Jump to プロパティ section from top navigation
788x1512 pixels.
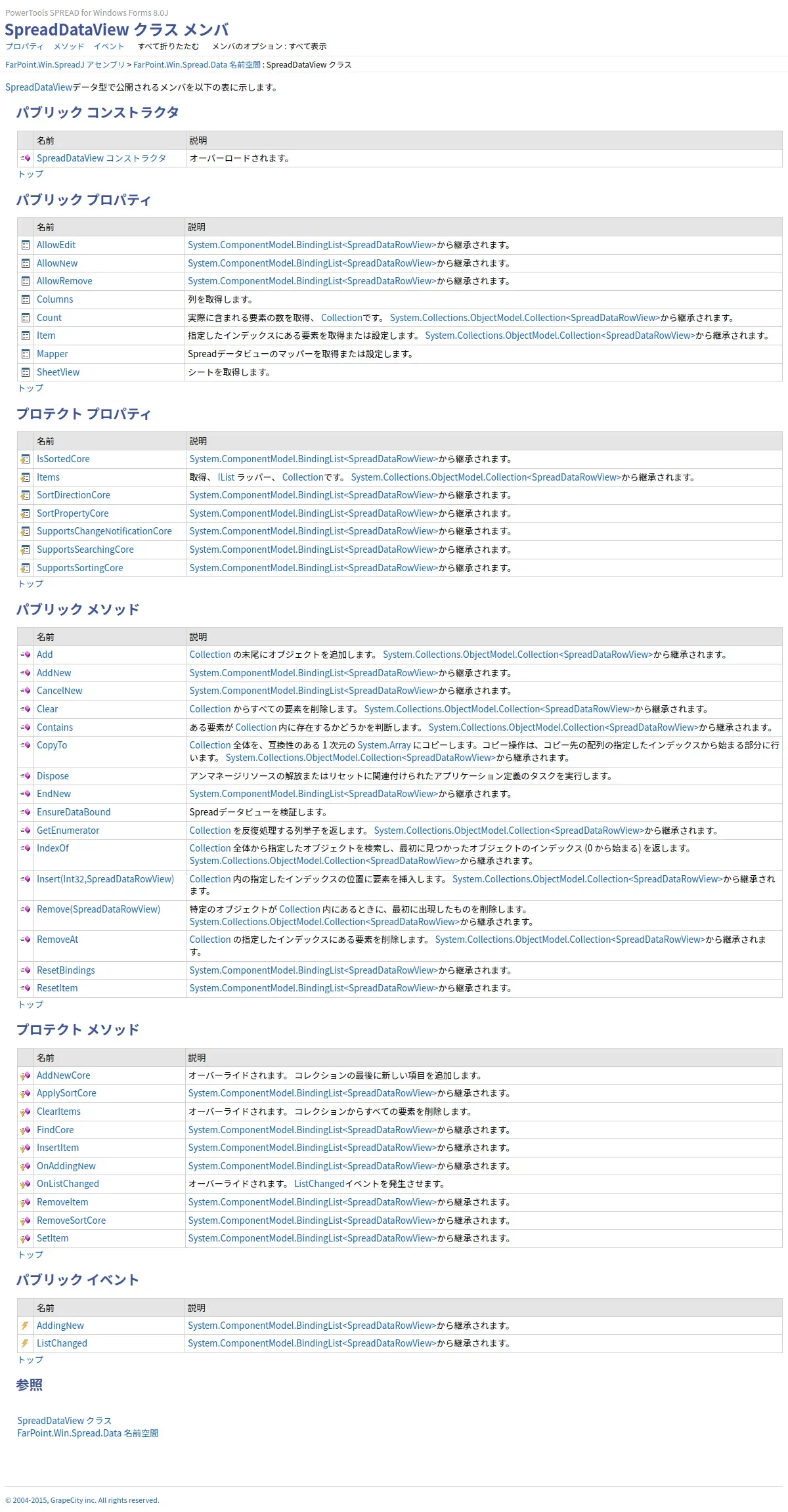(x=24, y=47)
